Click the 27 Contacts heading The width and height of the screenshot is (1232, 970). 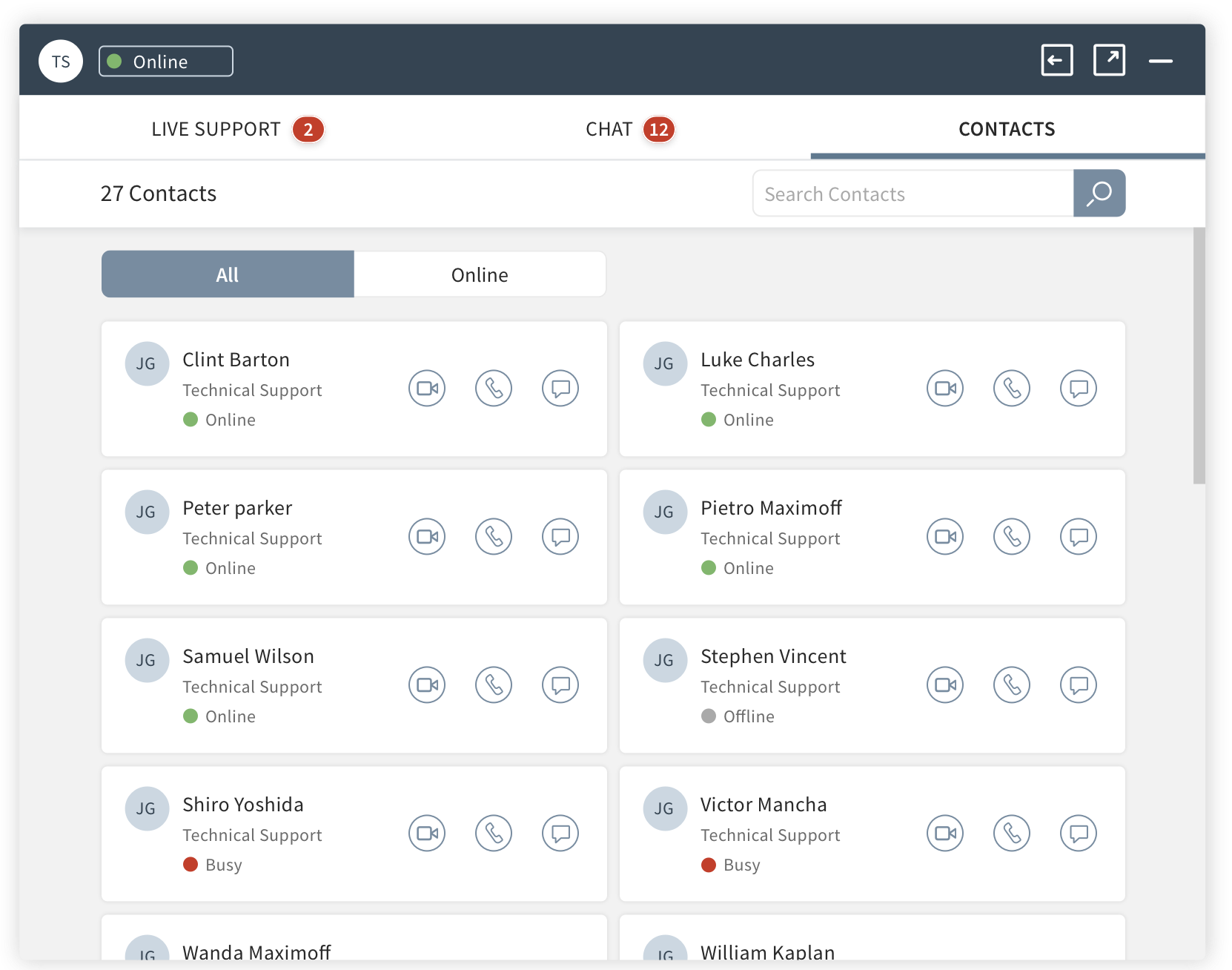coord(159,194)
